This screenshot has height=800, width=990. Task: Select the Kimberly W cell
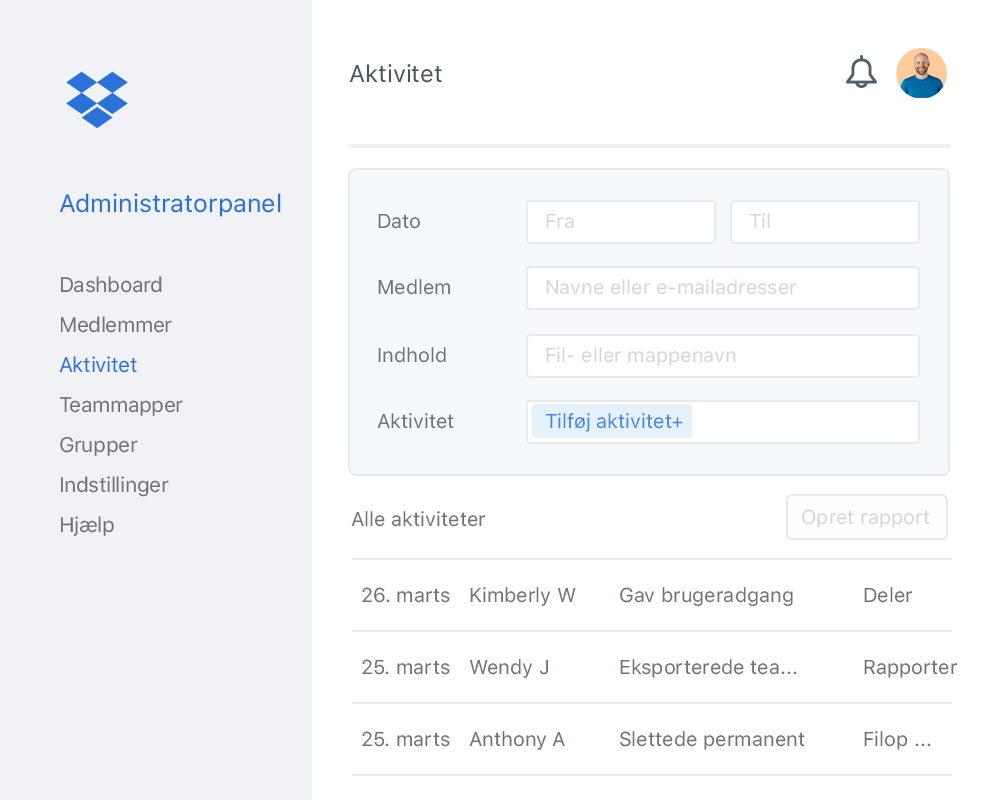[522, 595]
